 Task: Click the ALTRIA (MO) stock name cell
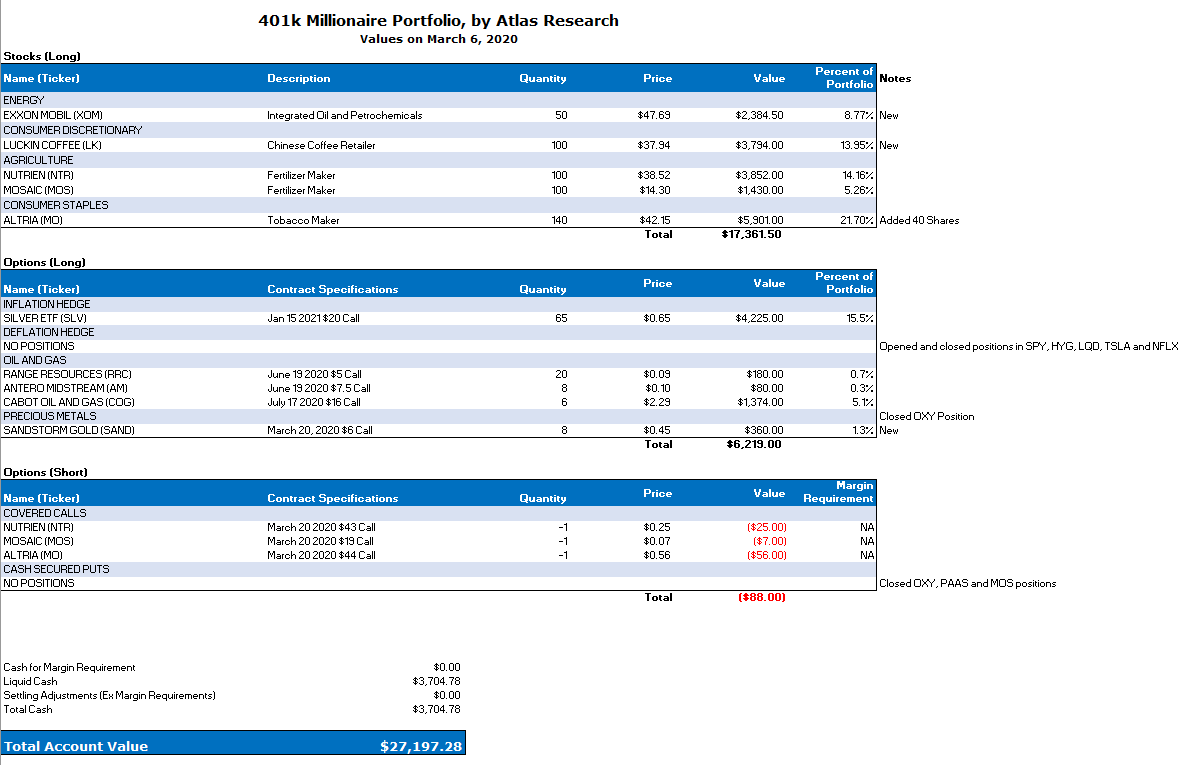tap(33, 220)
